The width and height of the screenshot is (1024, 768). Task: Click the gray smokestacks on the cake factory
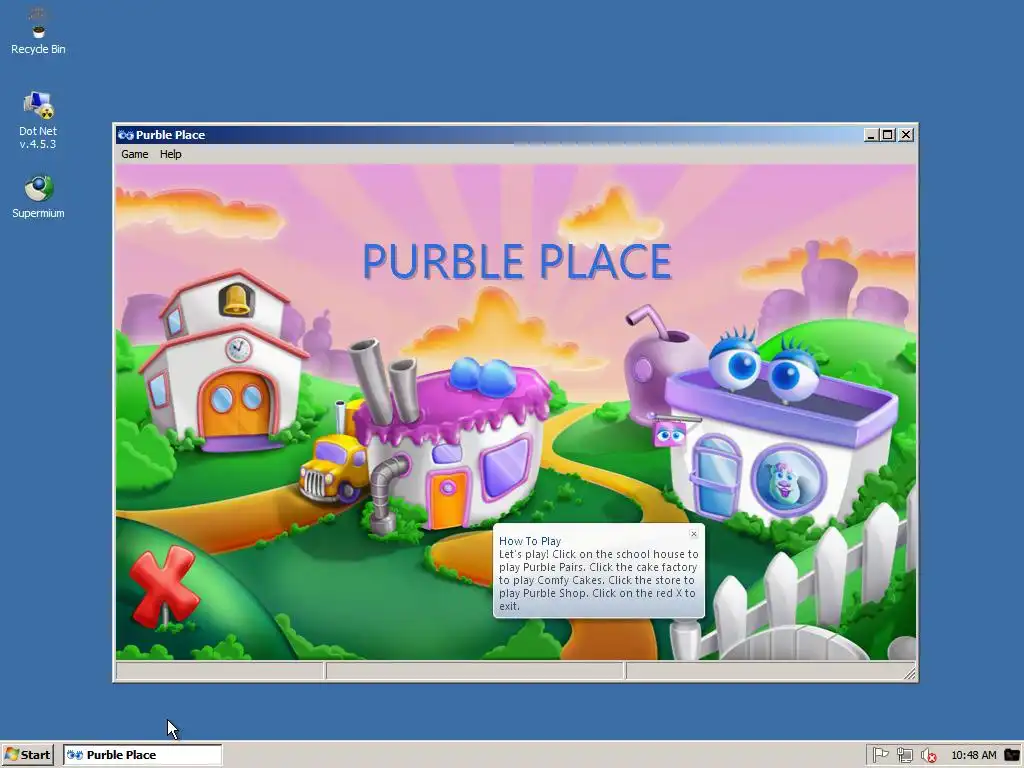[x=384, y=379]
